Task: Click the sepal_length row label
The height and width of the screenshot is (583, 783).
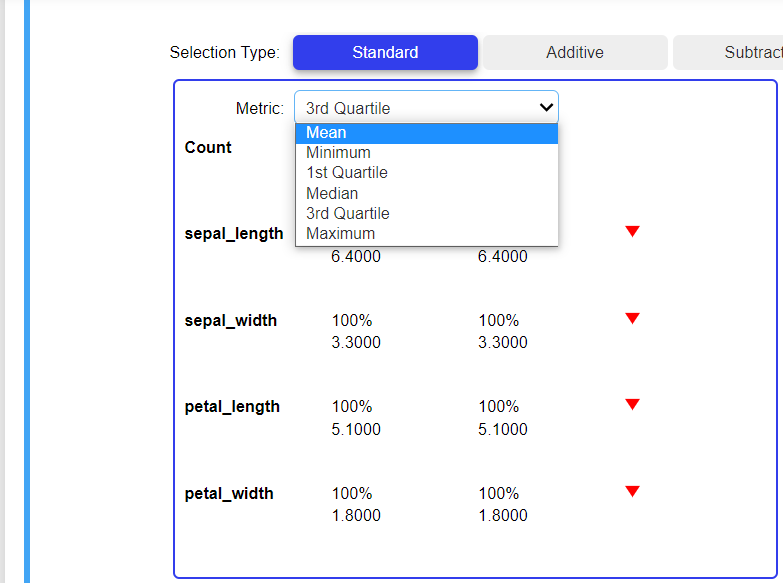Action: tap(234, 234)
